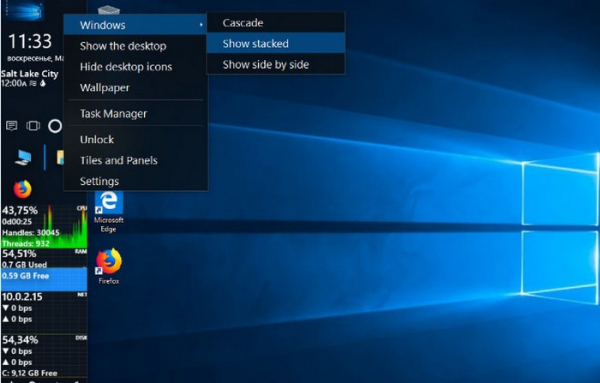This screenshot has width=600, height=383.
Task: Click the Cortana circle icon
Action: (55, 126)
